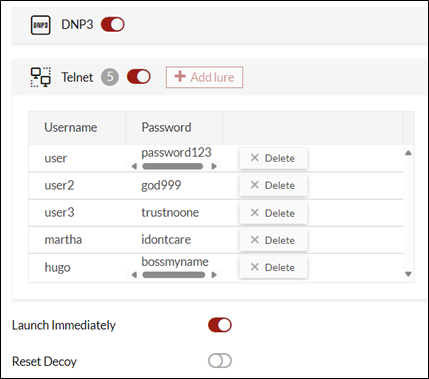Viewport: 429px width, 379px height.
Task: Click the Reset Decoy label
Action: [44, 362]
